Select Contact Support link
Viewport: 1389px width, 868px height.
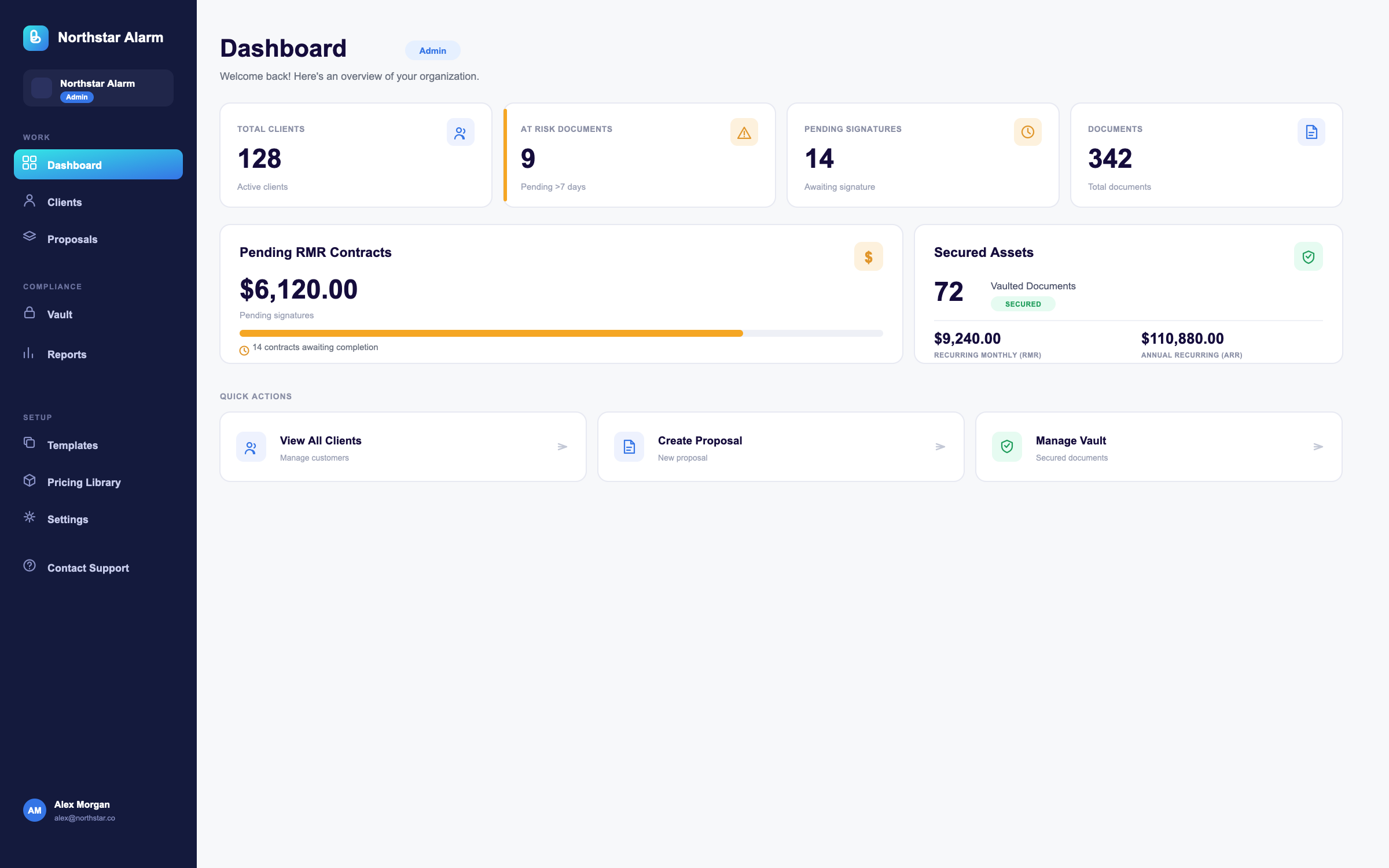tap(98, 568)
